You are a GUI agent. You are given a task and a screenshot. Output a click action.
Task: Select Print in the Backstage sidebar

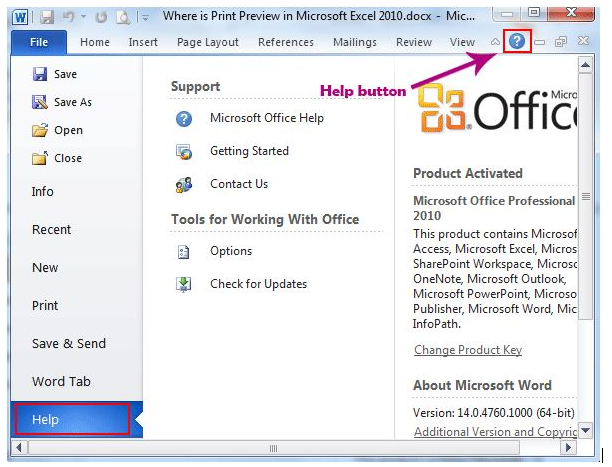point(45,305)
